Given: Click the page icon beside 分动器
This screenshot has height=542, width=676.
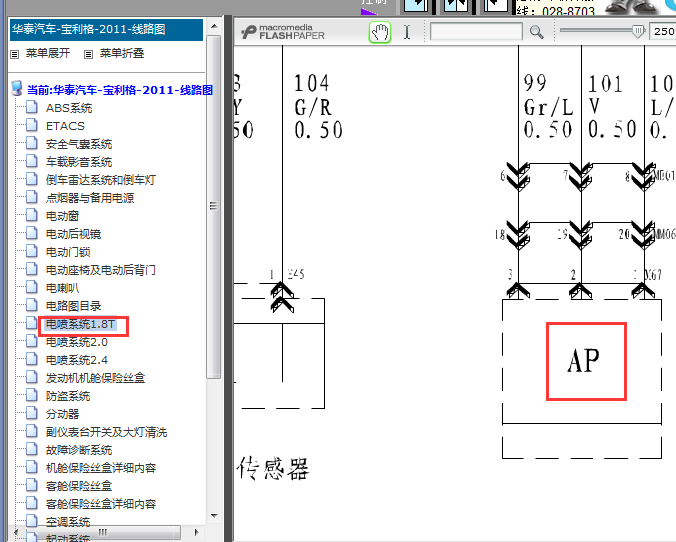Looking at the screenshot, I should [x=31, y=413].
